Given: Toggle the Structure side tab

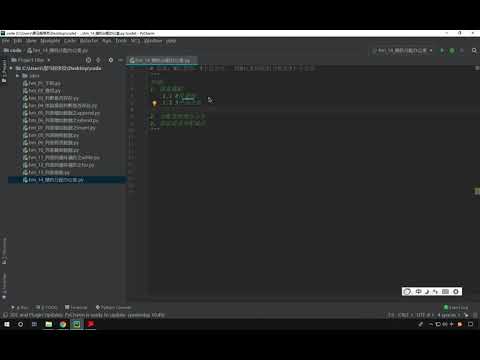Looking at the screenshot, I should pyautogui.click(x=4, y=251).
